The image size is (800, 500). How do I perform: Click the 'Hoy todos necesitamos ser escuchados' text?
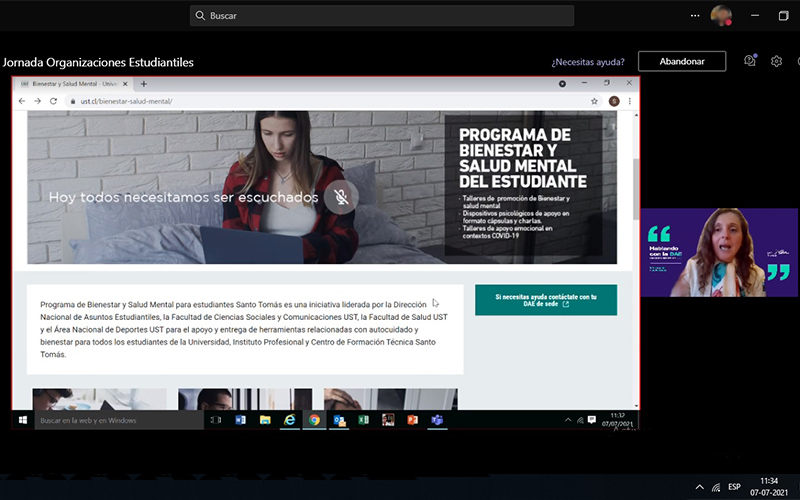tap(184, 197)
